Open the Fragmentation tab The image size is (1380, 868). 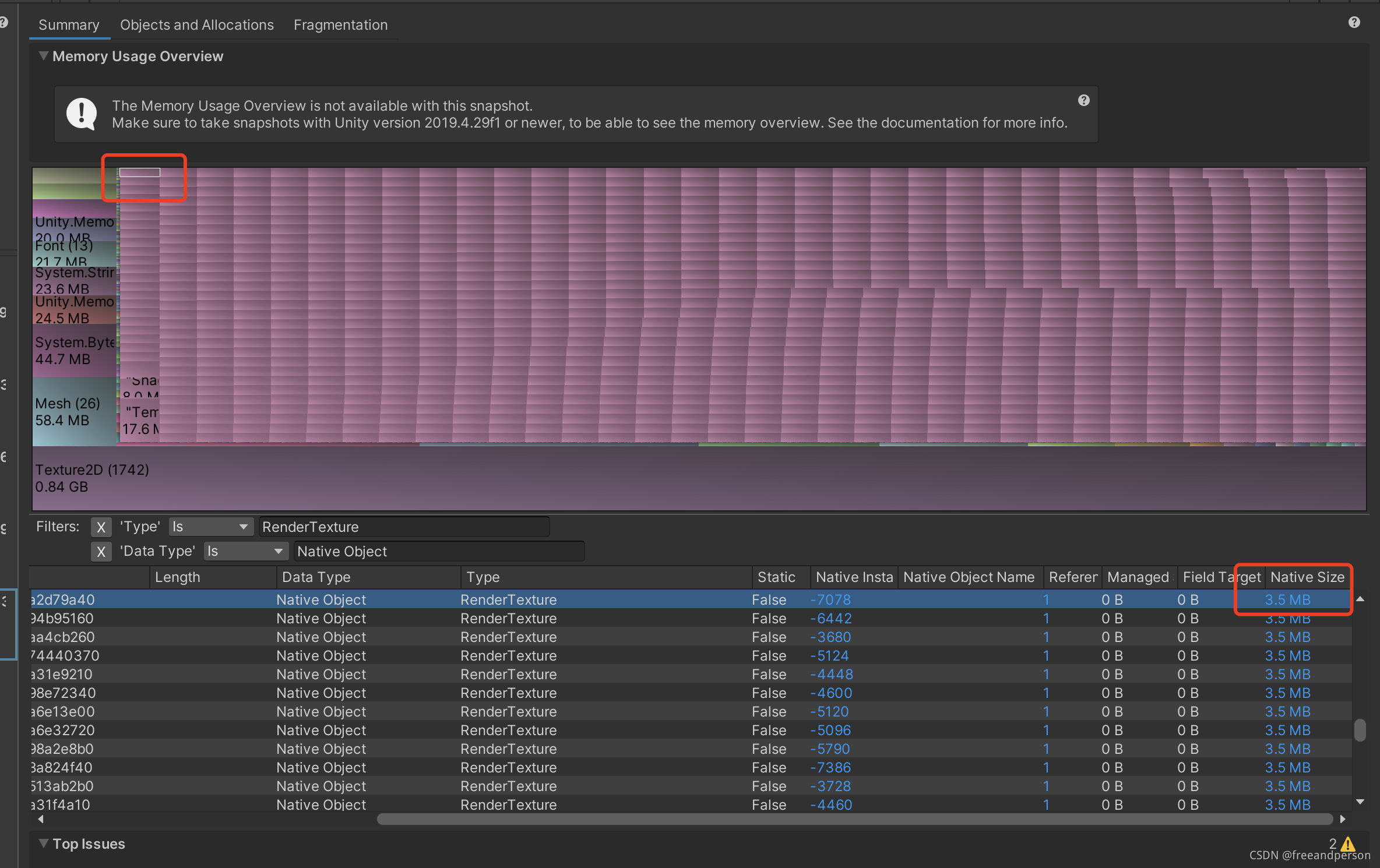tap(340, 25)
